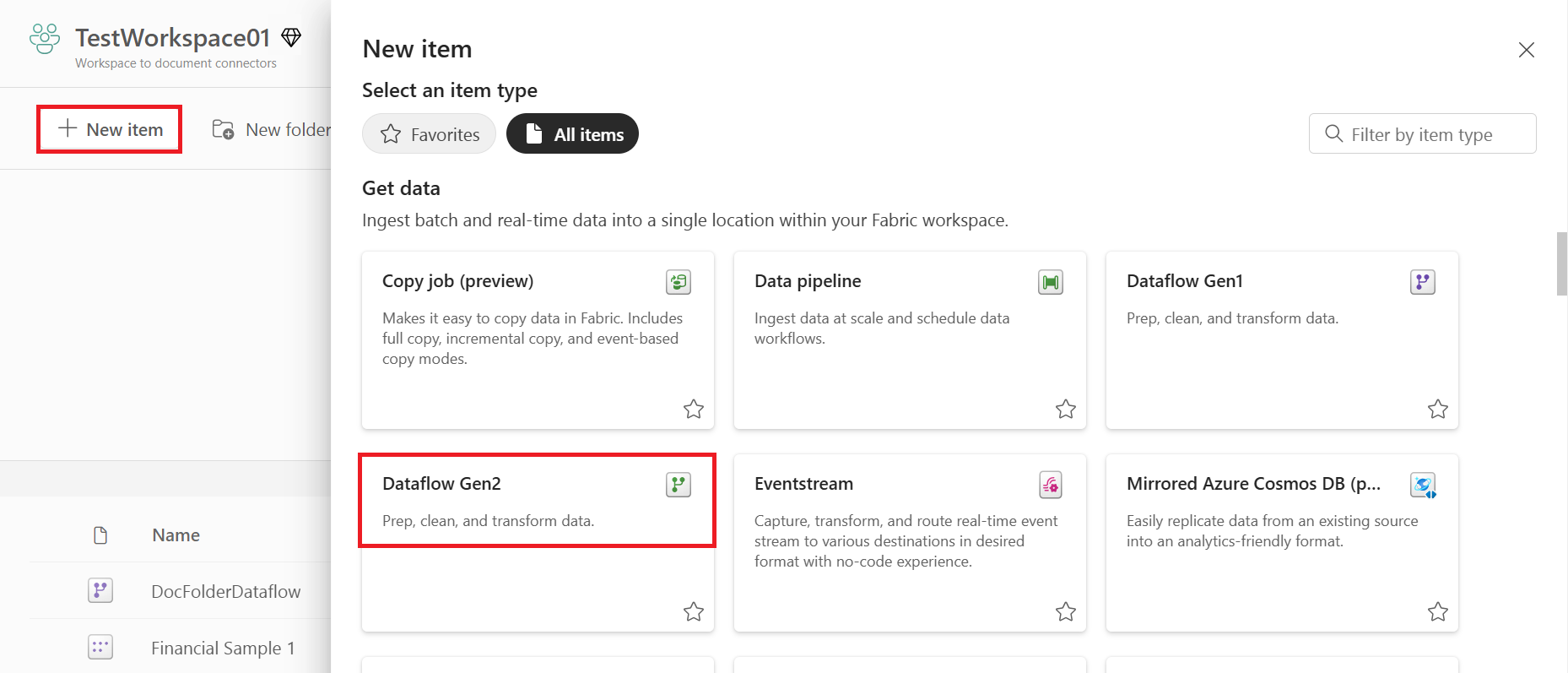The image size is (1568, 673).
Task: Mark Eventstream as favorite with star
Action: 1066,612
